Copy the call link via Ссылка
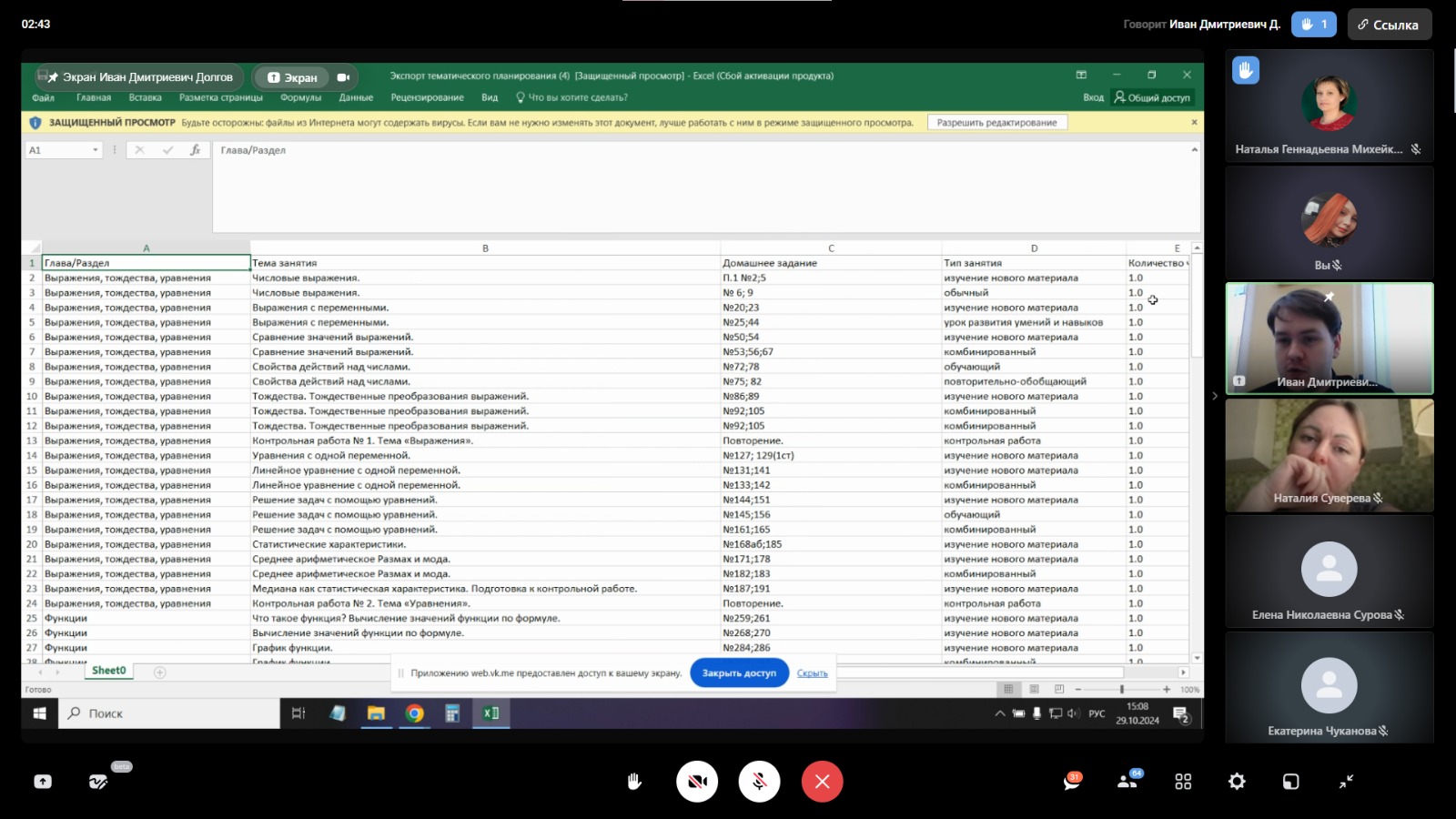This screenshot has width=1456, height=819. click(1389, 25)
